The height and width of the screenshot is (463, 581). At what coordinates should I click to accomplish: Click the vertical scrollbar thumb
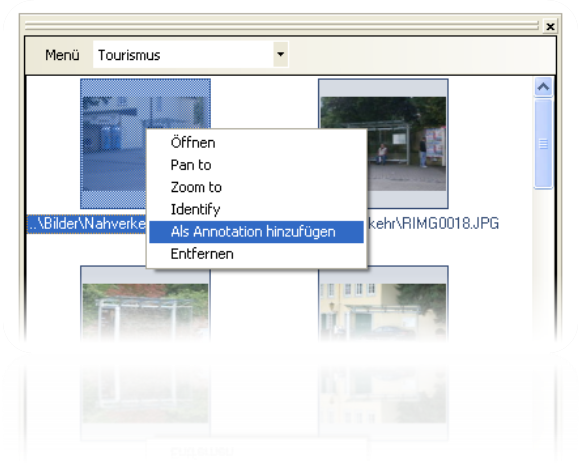(543, 144)
